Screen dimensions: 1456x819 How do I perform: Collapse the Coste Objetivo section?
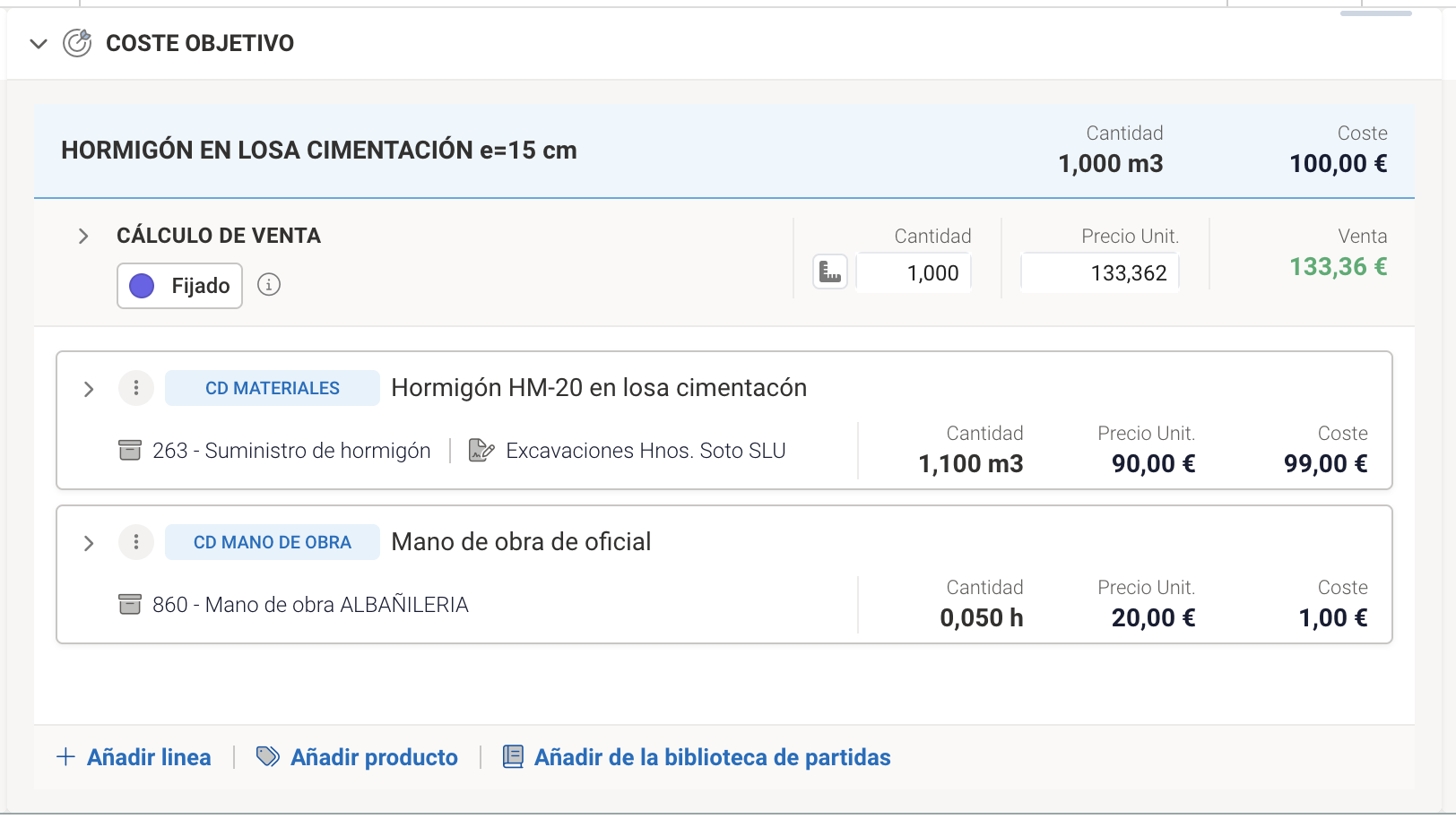(x=39, y=44)
